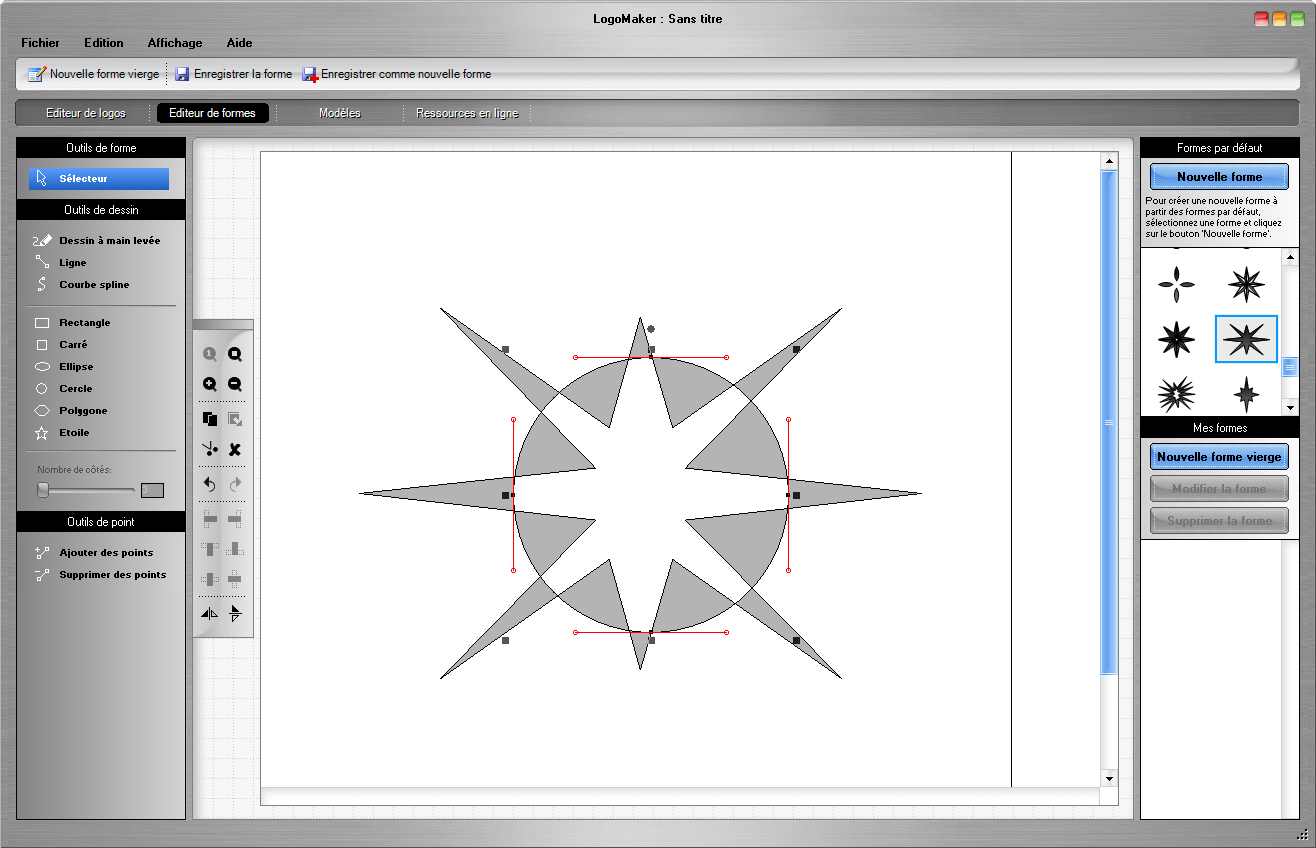Click the zoom to fit icon

click(x=235, y=354)
